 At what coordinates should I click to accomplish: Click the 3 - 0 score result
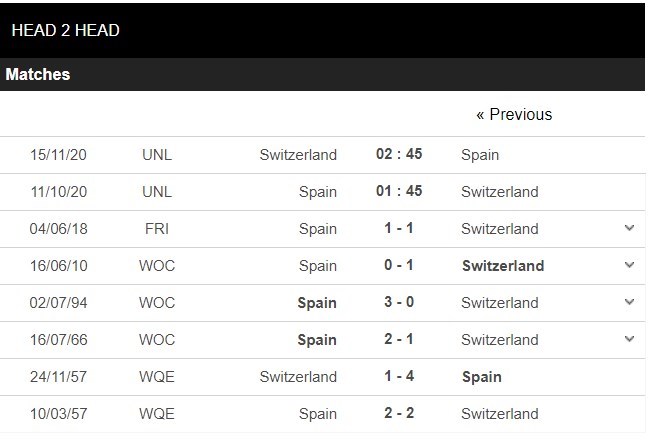[x=398, y=302]
